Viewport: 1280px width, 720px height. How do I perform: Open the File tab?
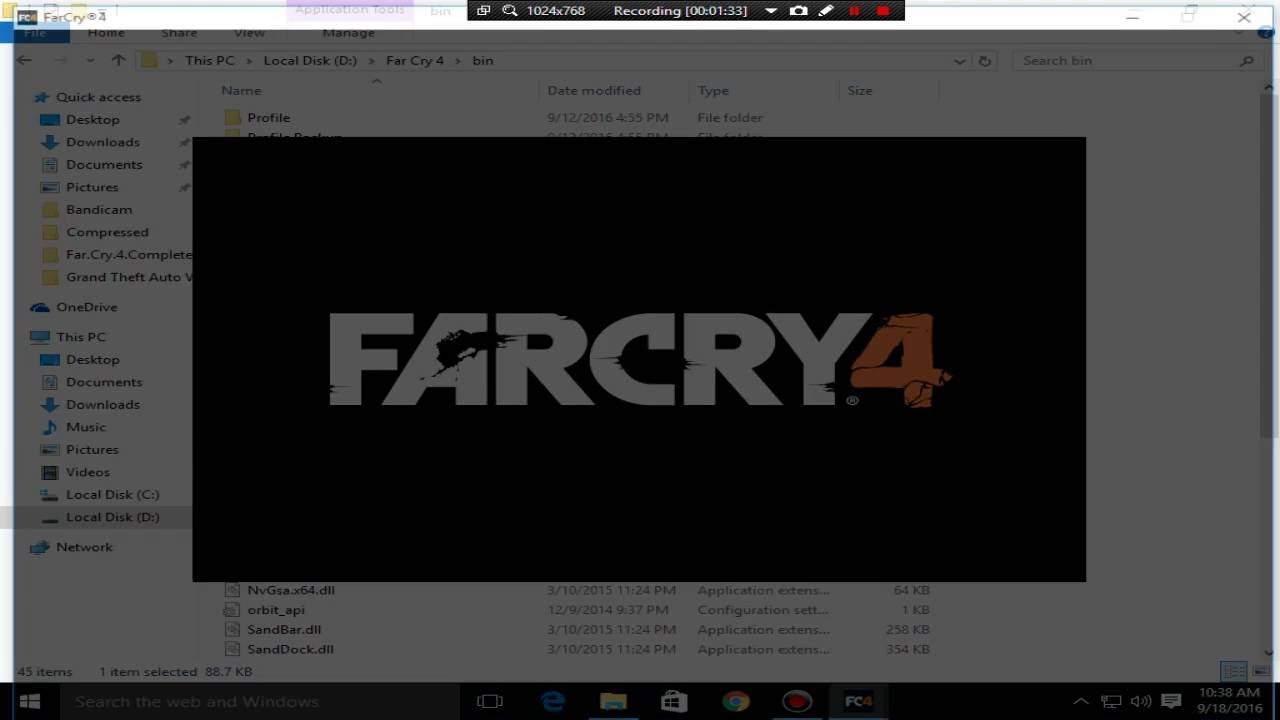(35, 32)
